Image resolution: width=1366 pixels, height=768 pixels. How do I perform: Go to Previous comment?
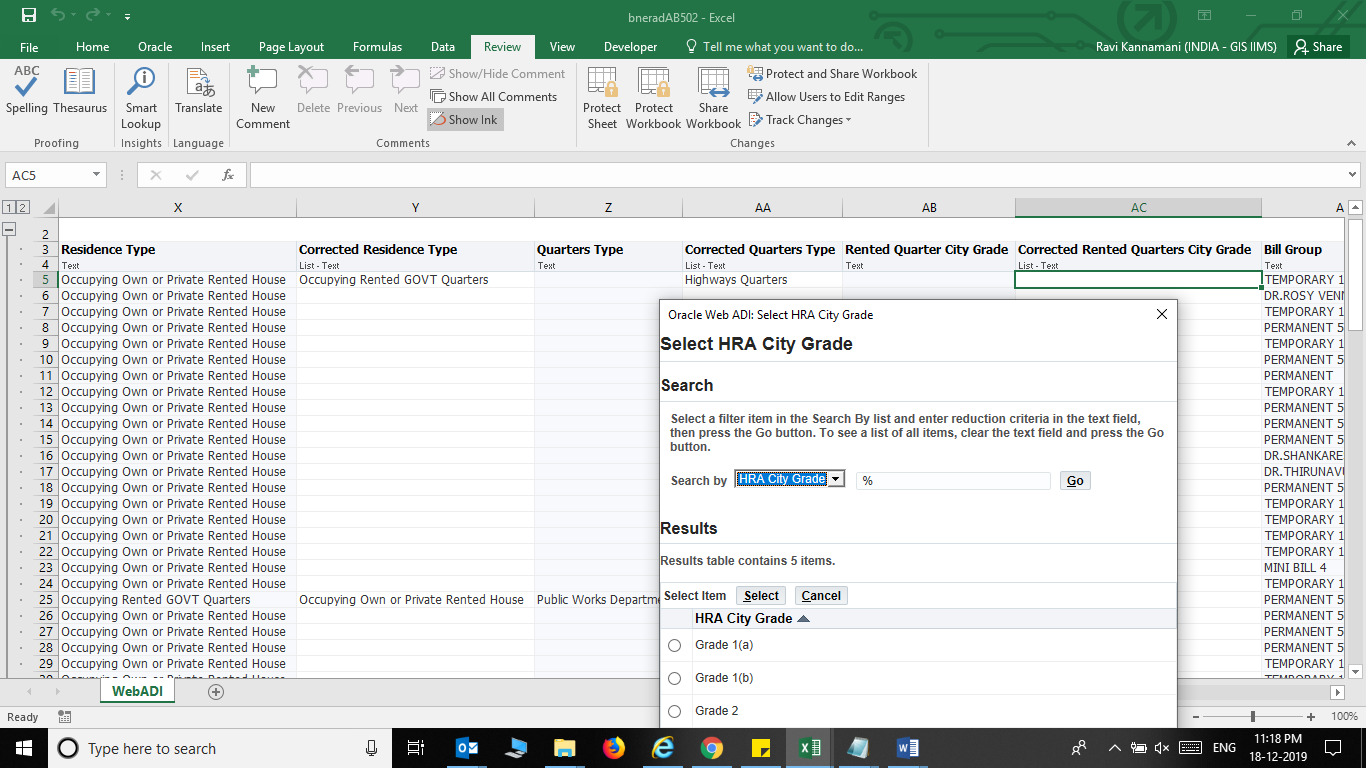coord(359,91)
